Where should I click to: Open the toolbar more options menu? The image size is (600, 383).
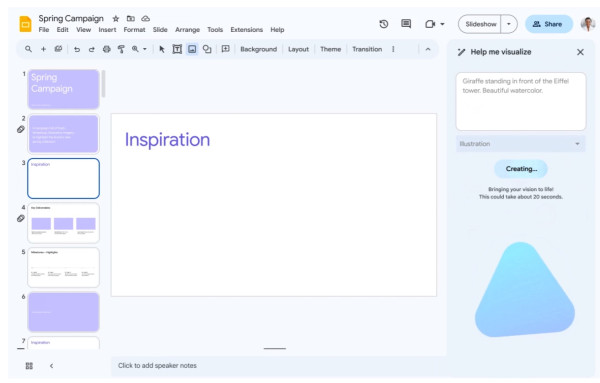(x=393, y=49)
